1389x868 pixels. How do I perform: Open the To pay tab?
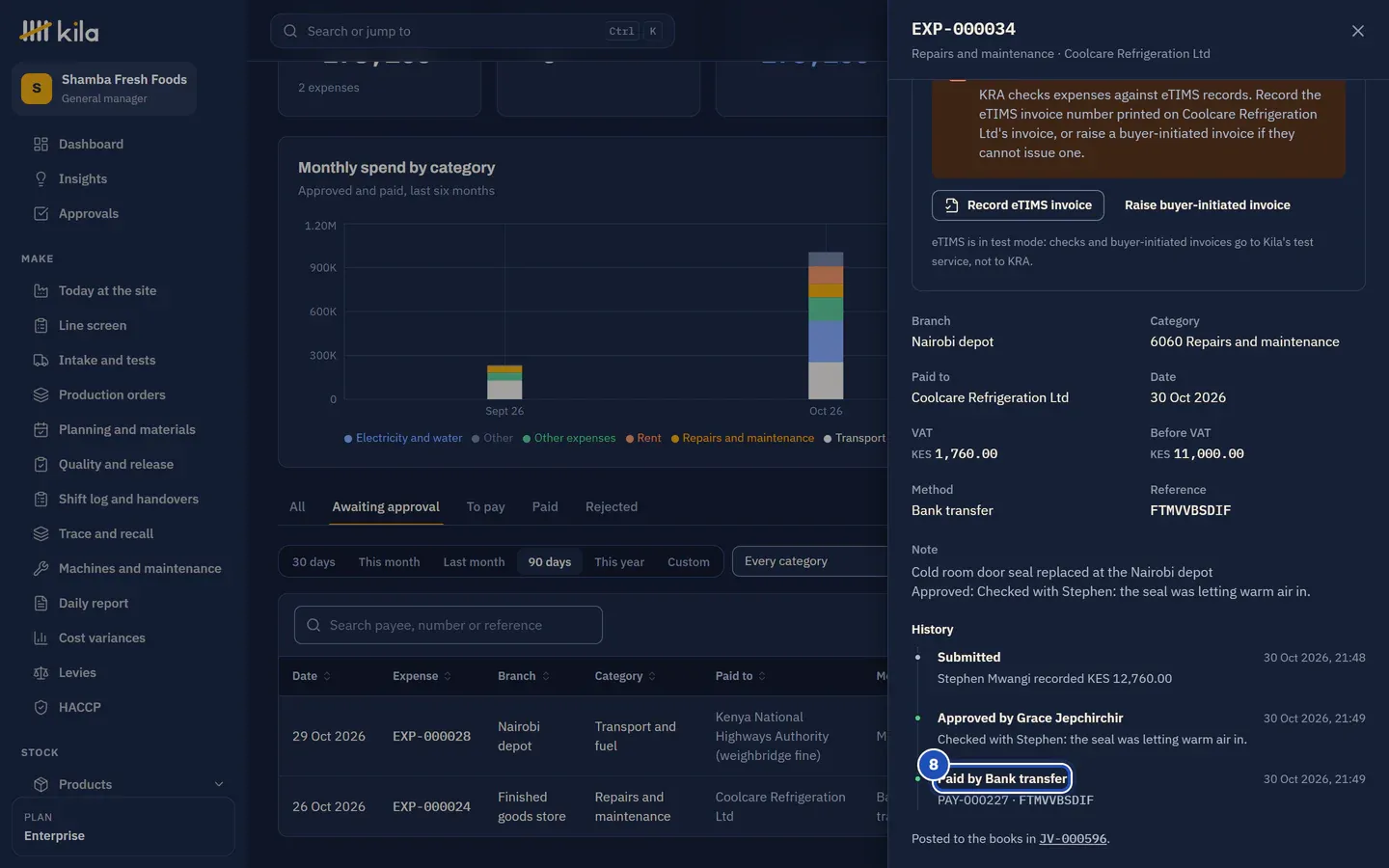486,507
